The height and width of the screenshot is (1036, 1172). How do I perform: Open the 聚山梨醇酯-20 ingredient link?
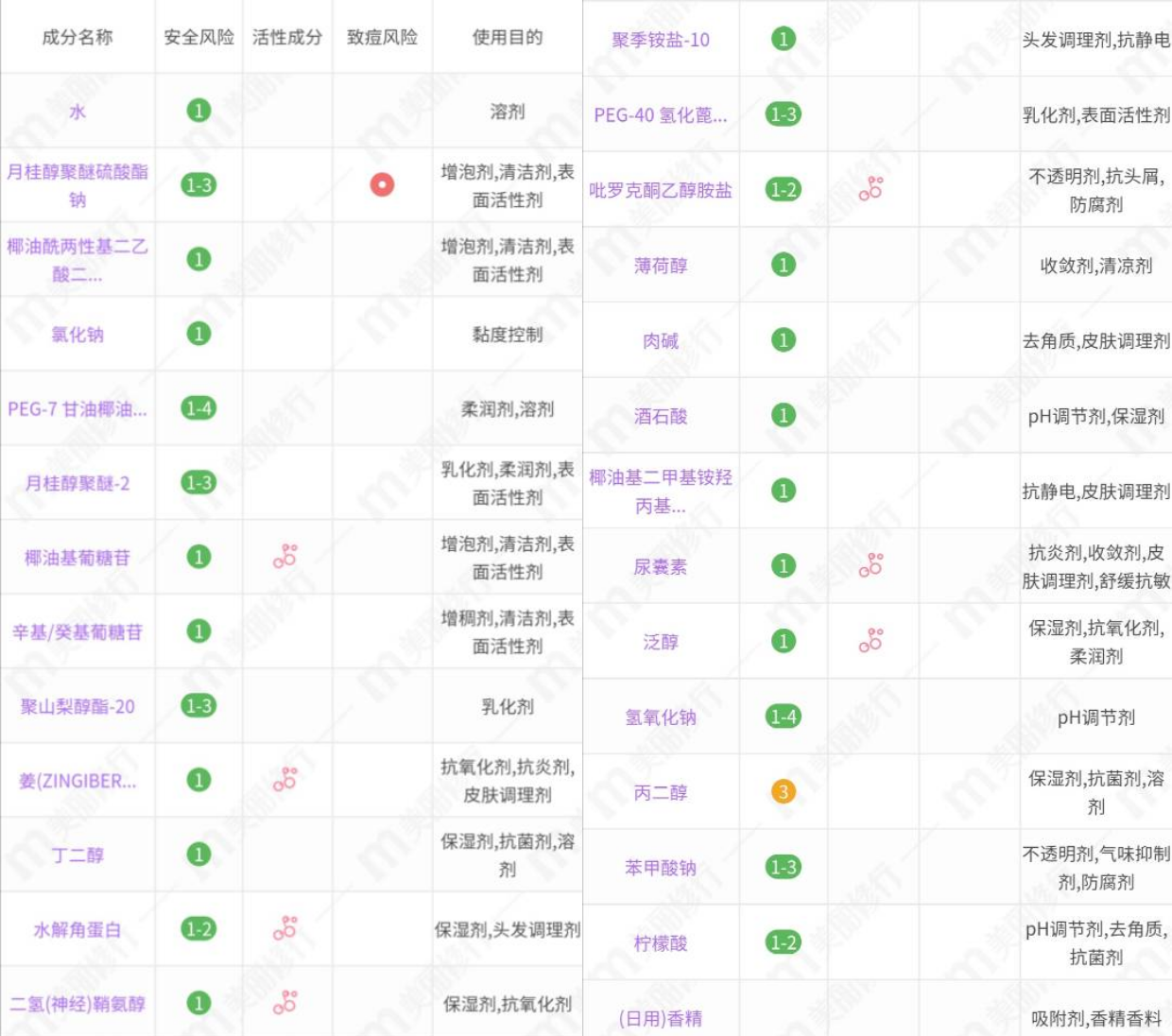(x=78, y=706)
